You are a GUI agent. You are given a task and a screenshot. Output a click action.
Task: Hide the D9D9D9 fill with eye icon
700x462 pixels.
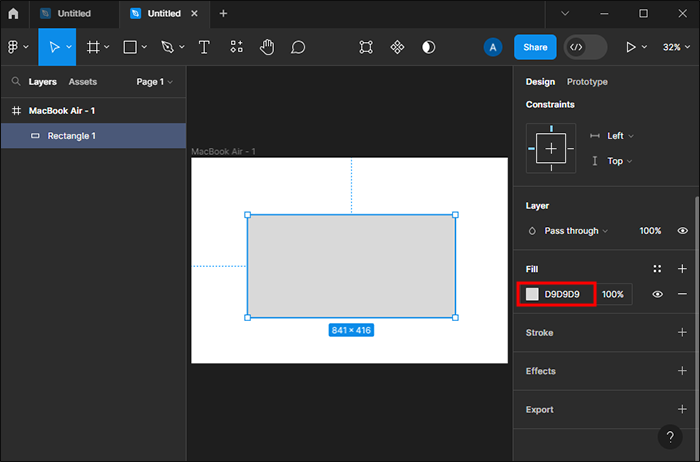[658, 294]
